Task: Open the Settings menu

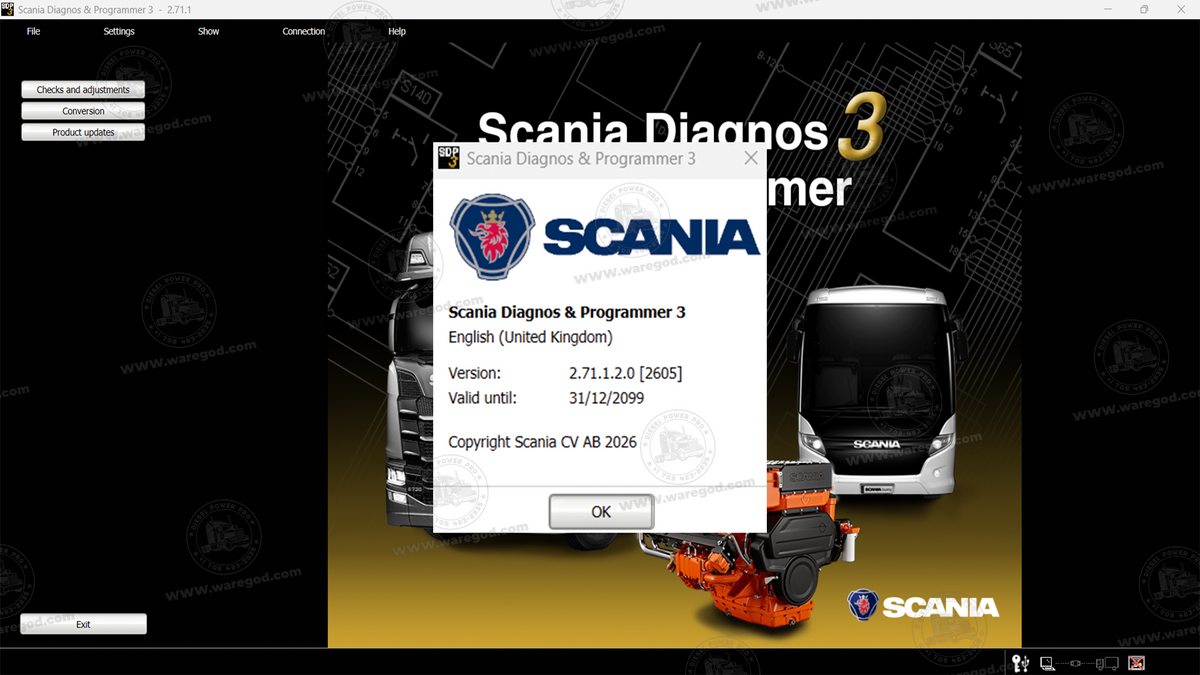Action: pos(119,31)
